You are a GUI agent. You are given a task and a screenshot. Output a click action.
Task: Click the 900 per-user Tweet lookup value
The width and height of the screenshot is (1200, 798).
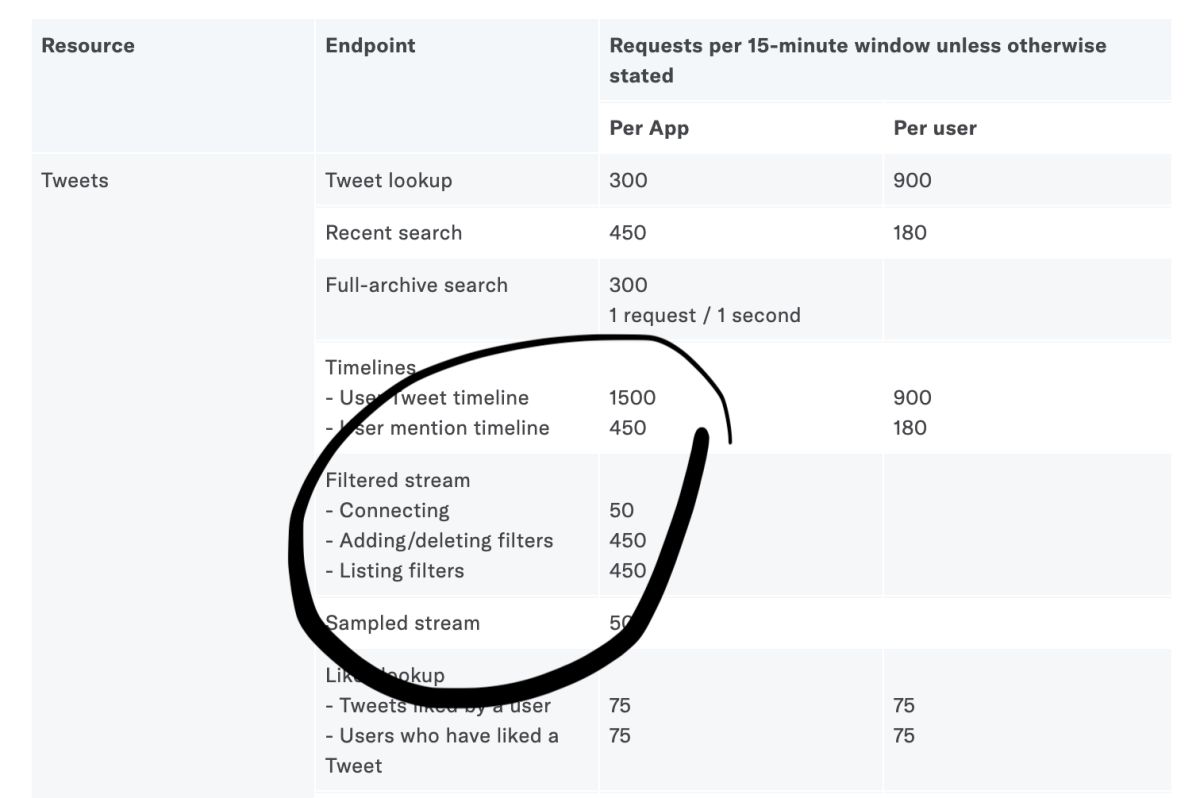(912, 181)
